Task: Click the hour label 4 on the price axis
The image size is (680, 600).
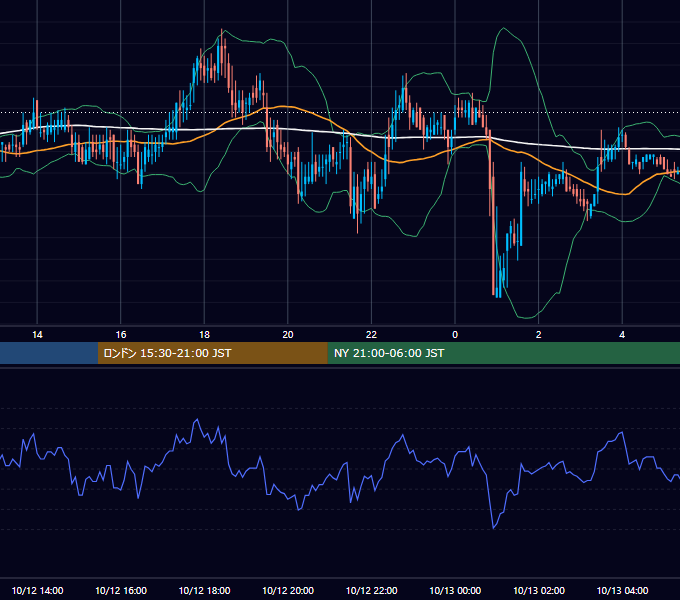Action: pos(622,335)
